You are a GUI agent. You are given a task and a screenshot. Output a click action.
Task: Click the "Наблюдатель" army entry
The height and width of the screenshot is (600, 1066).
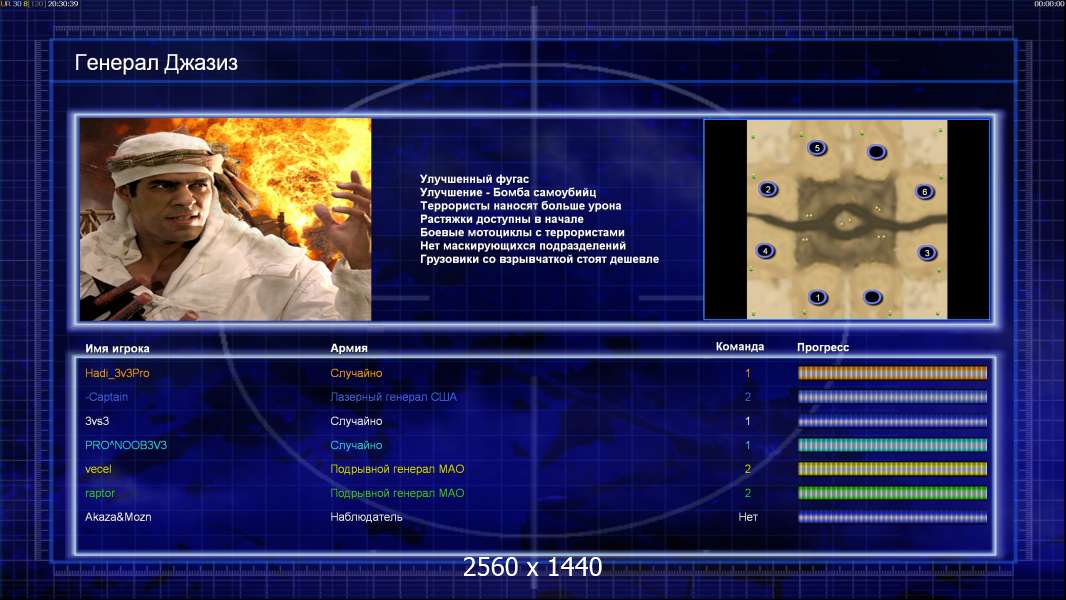(366, 517)
